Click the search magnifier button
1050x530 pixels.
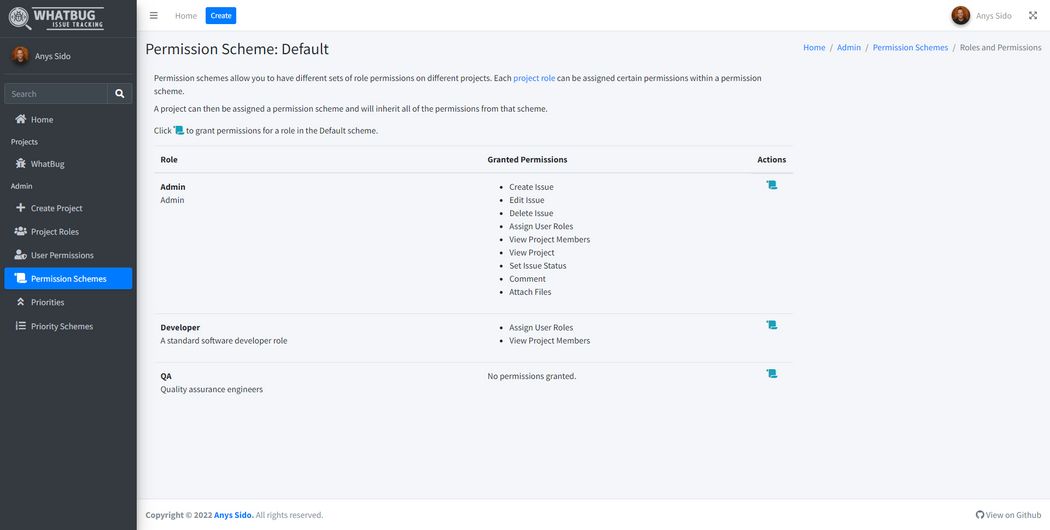[120, 94]
